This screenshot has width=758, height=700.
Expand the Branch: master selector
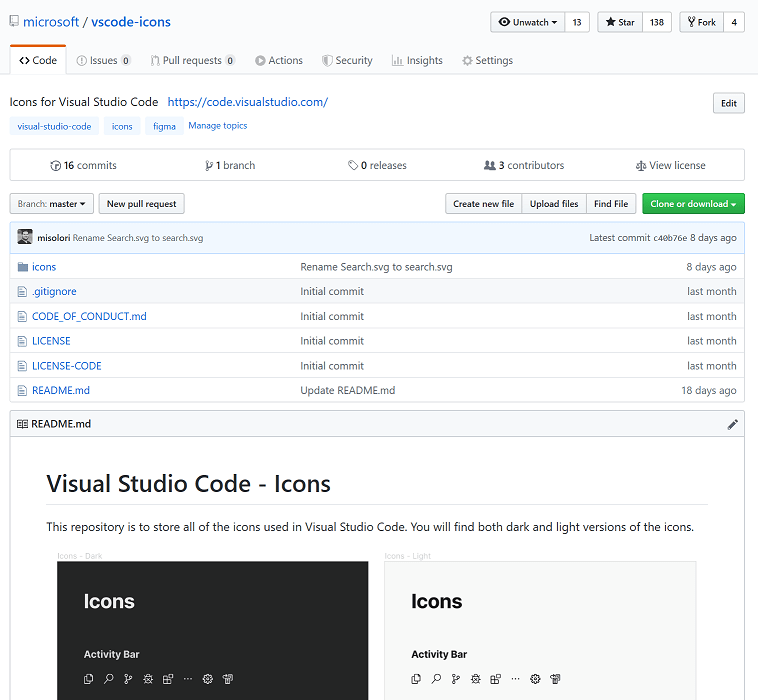[52, 204]
